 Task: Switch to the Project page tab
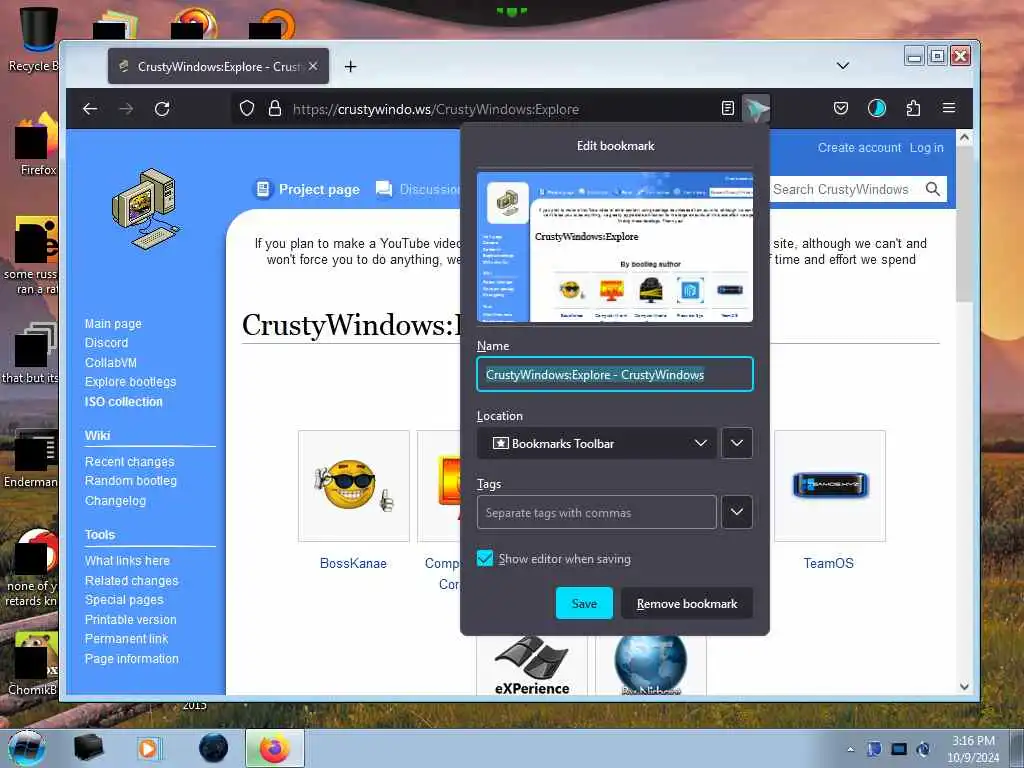306,189
